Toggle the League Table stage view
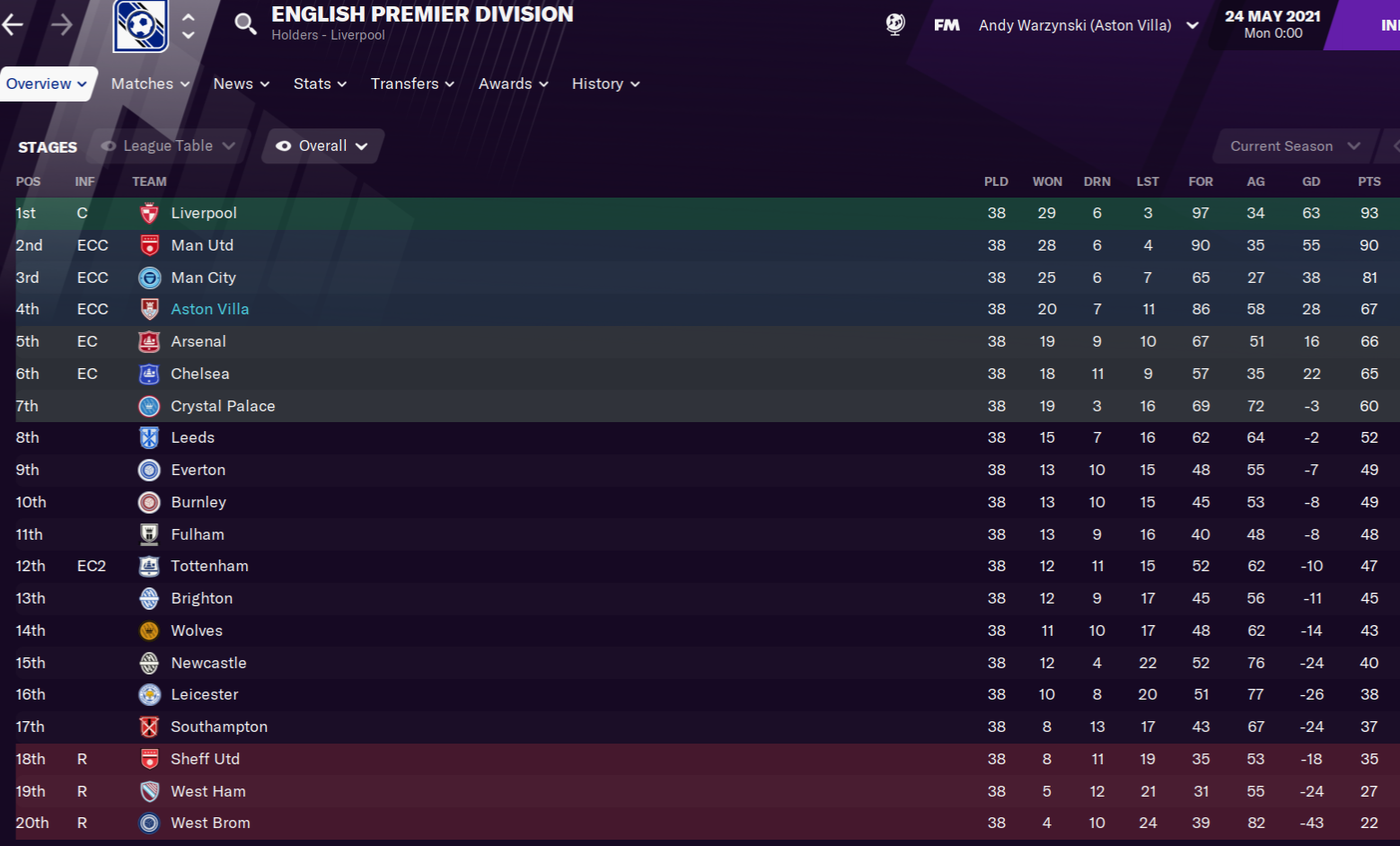1400x846 pixels. (169, 146)
